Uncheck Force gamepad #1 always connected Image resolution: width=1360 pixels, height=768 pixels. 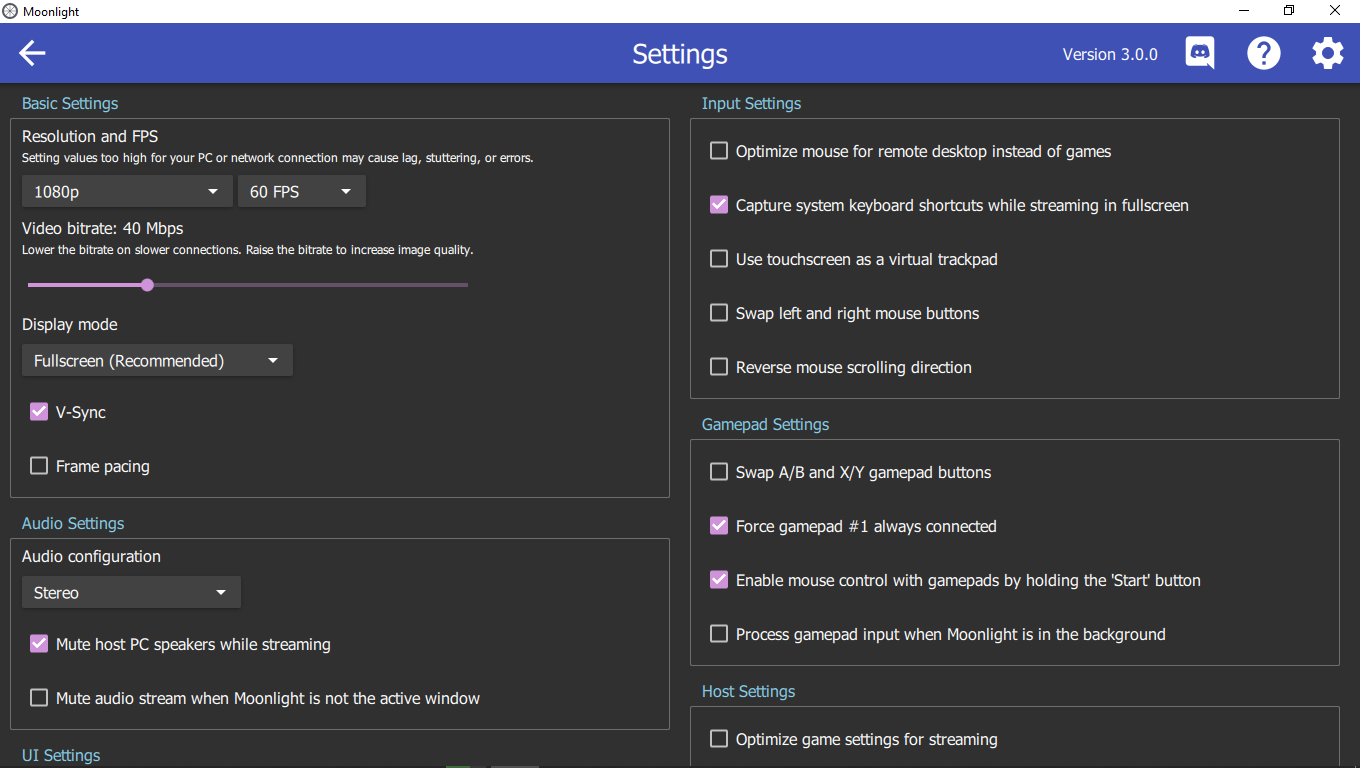(719, 526)
